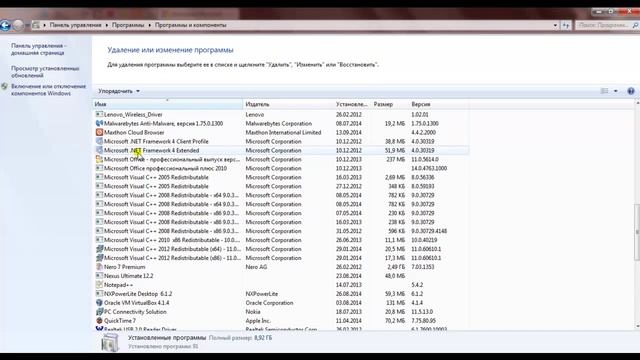Screen dimensions: 640x360
Task: Select Malwarebytes Anti-Malware program icon
Action: pyautogui.click(x=99, y=123)
